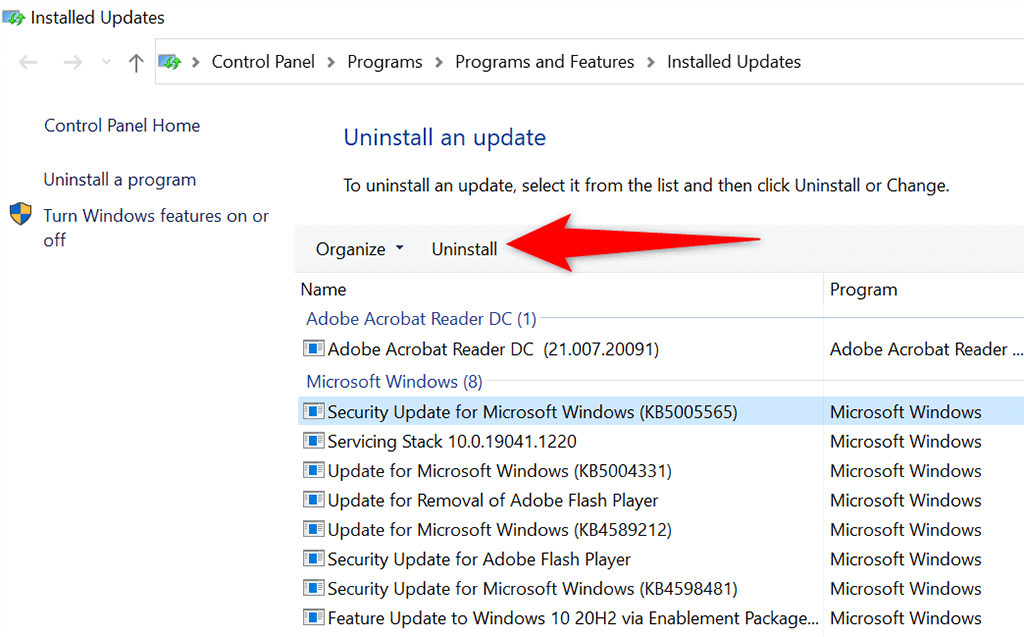Click the Servicing Stack update icon
This screenshot has height=637, width=1024.
314,441
